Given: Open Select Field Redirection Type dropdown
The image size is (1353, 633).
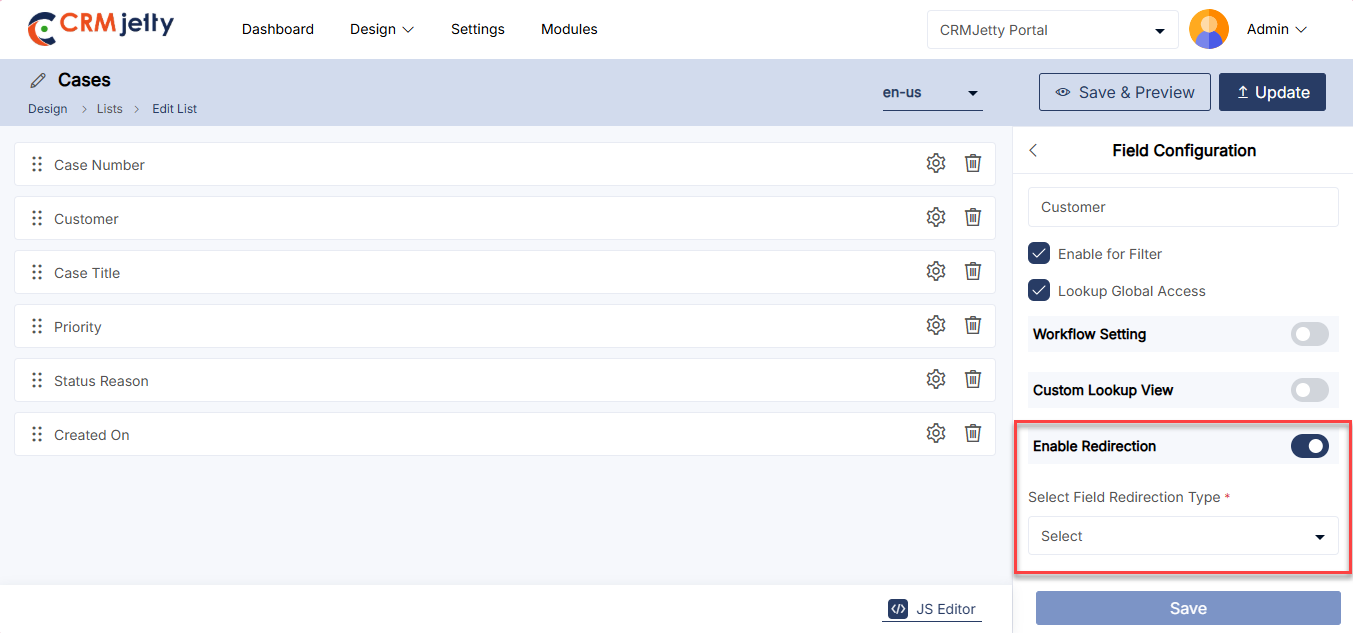Looking at the screenshot, I should click(x=1182, y=536).
